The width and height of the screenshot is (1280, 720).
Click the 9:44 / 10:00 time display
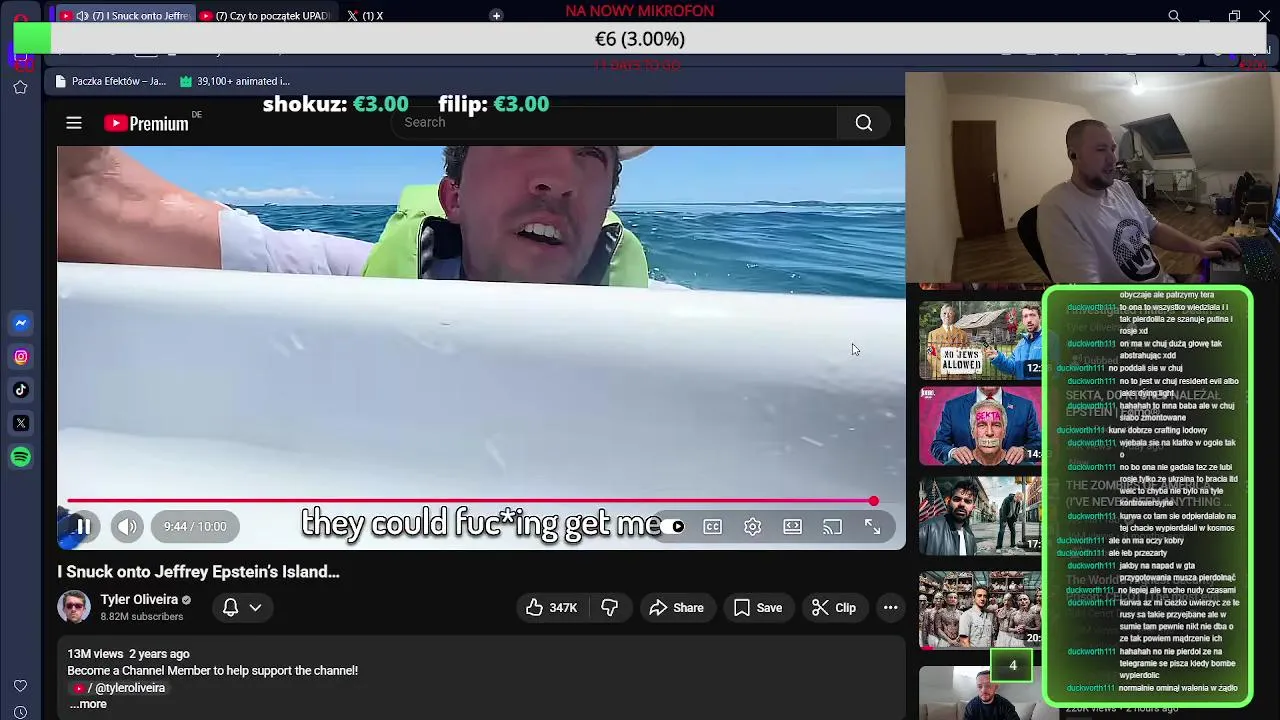click(x=195, y=526)
